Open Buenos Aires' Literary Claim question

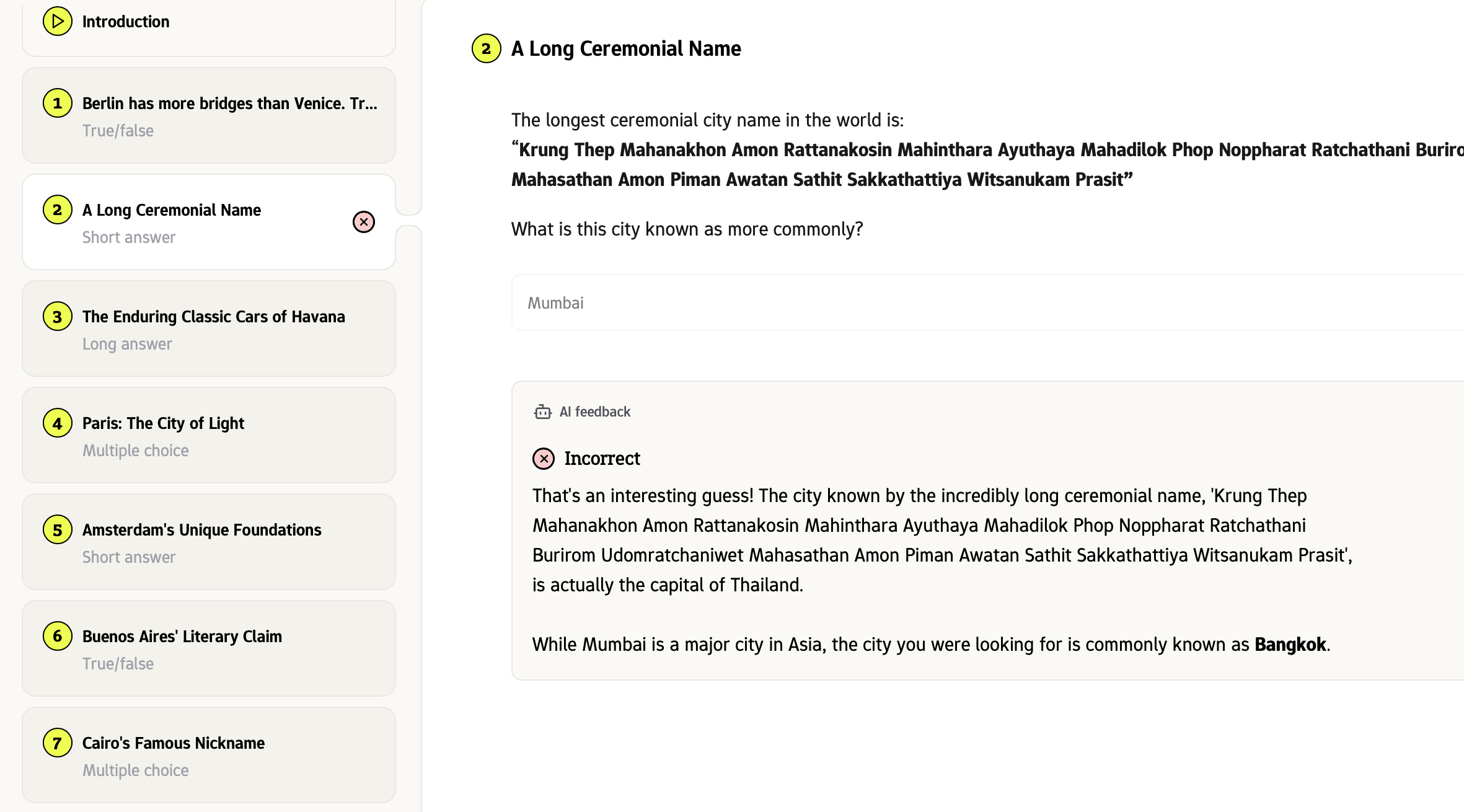tap(182, 637)
